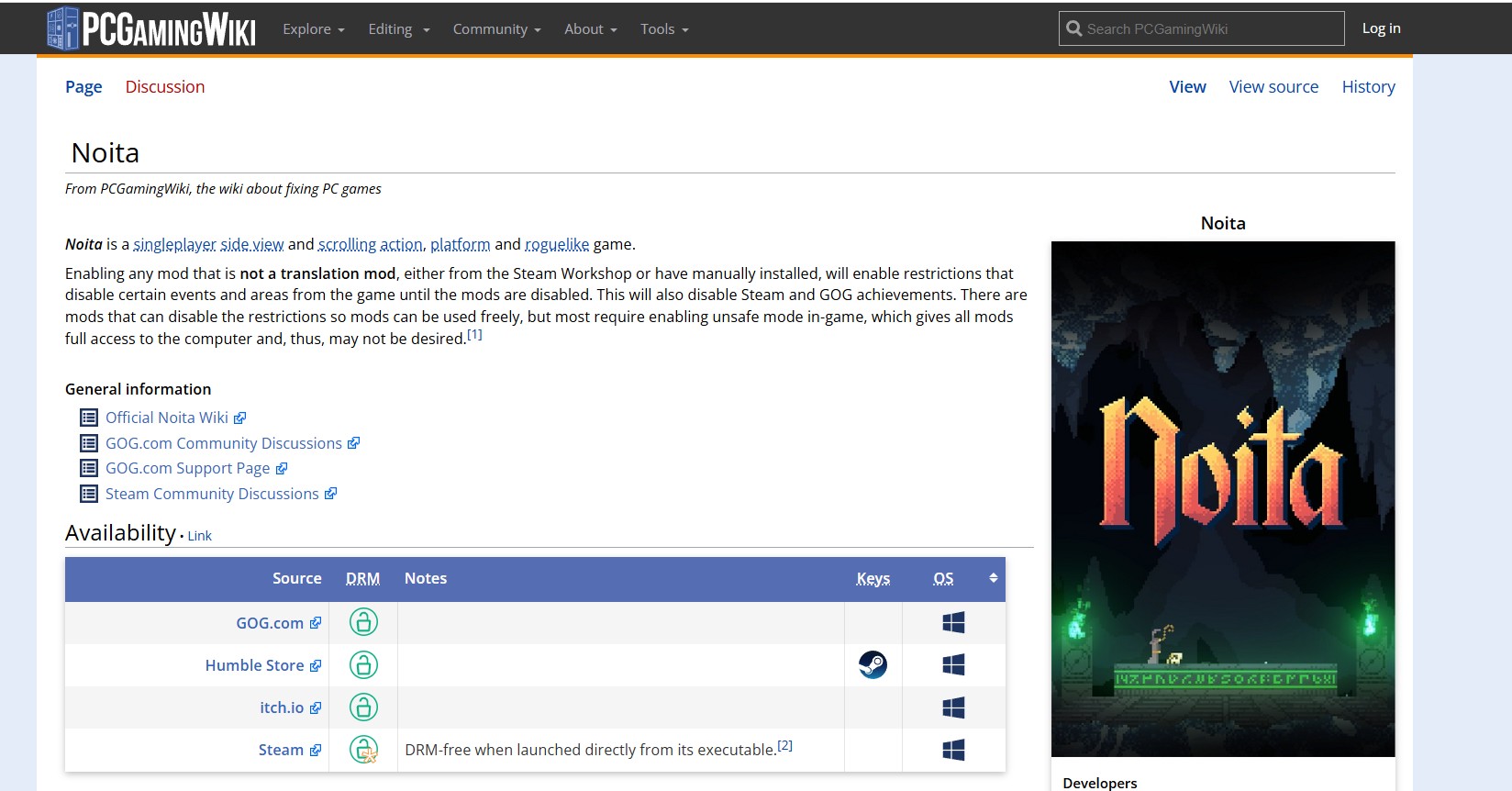Click the list icon beside GOG.com Community Discussions
The width and height of the screenshot is (1512, 791).
tap(89, 443)
